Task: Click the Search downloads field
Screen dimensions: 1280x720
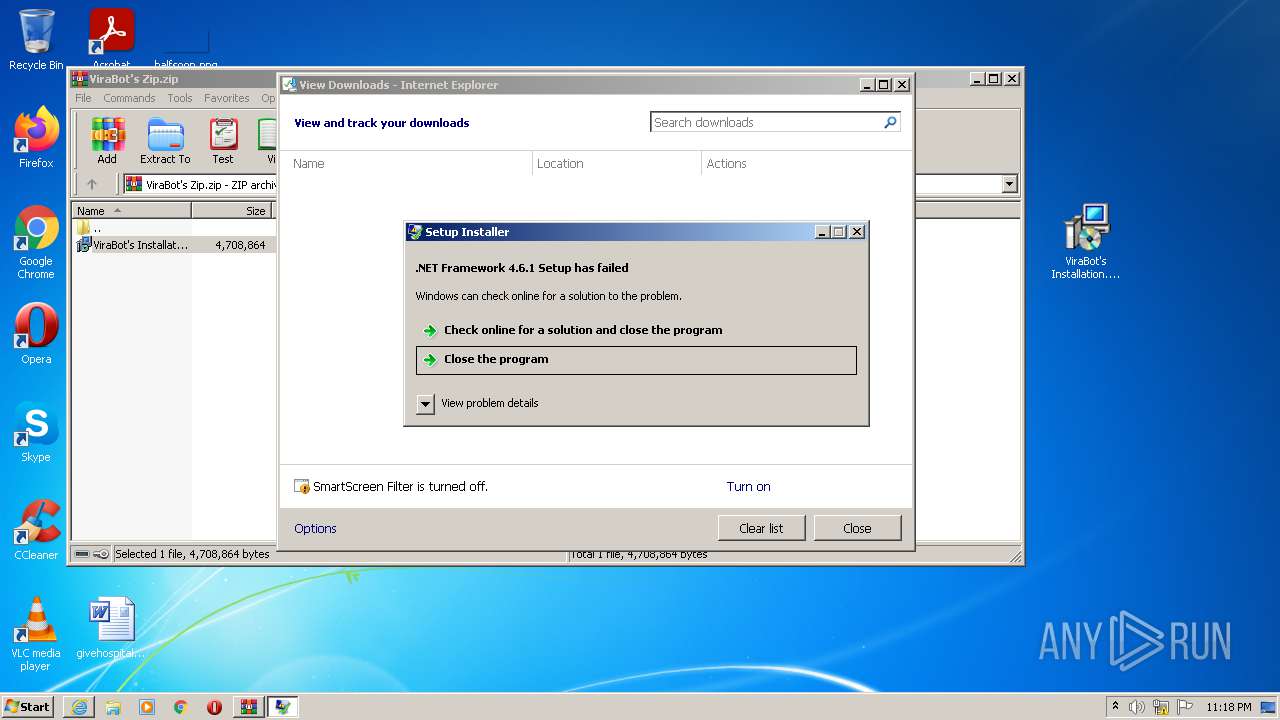Action: coord(765,122)
